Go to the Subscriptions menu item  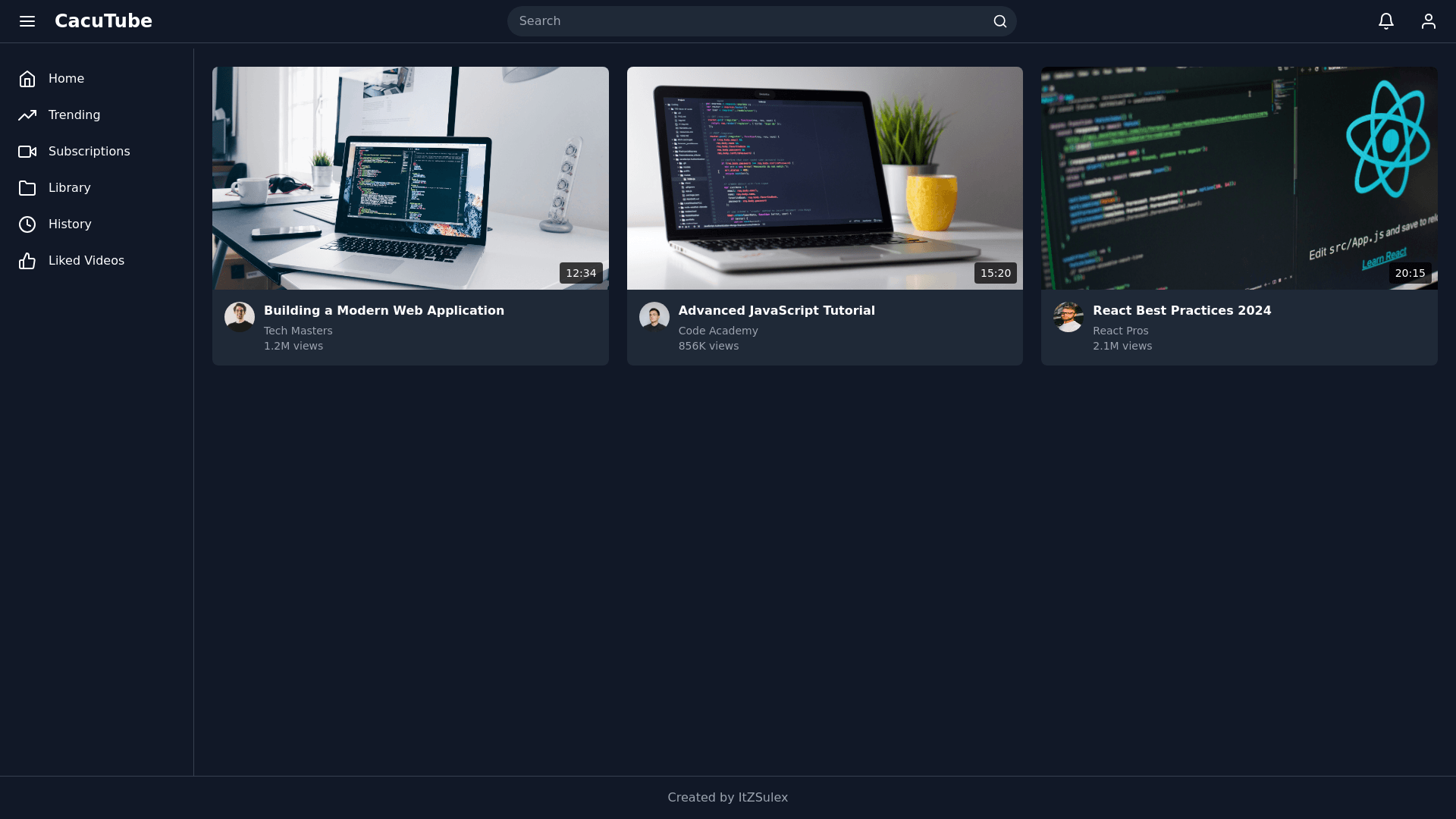point(89,152)
